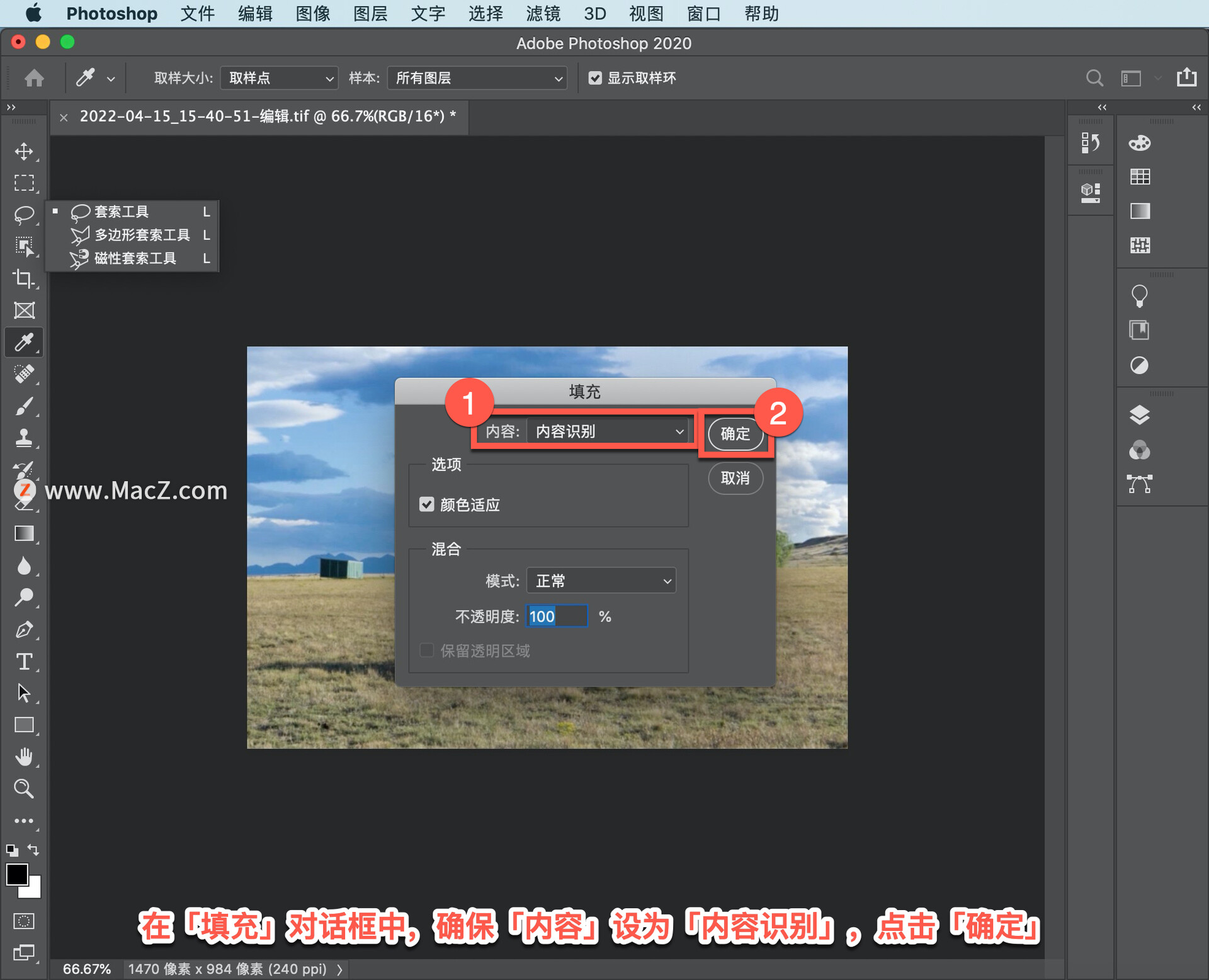The image size is (1209, 980).
Task: Select the Object Selection tool
Action: 24,246
